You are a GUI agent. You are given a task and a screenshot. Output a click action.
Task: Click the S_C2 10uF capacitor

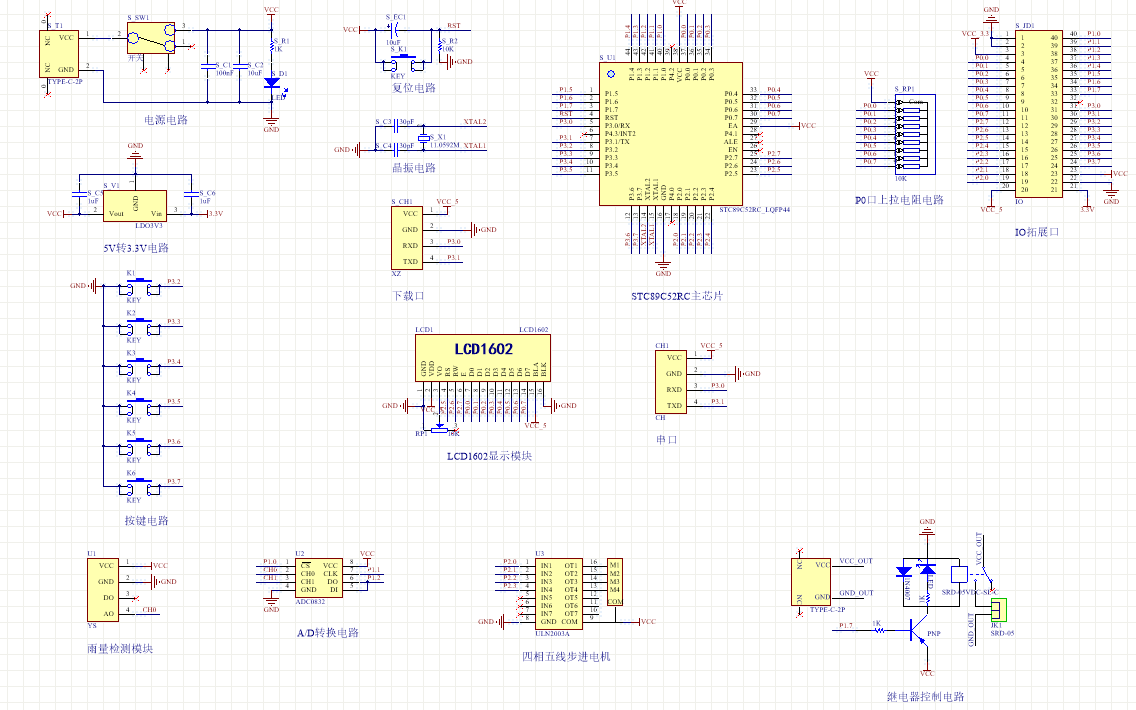240,67
